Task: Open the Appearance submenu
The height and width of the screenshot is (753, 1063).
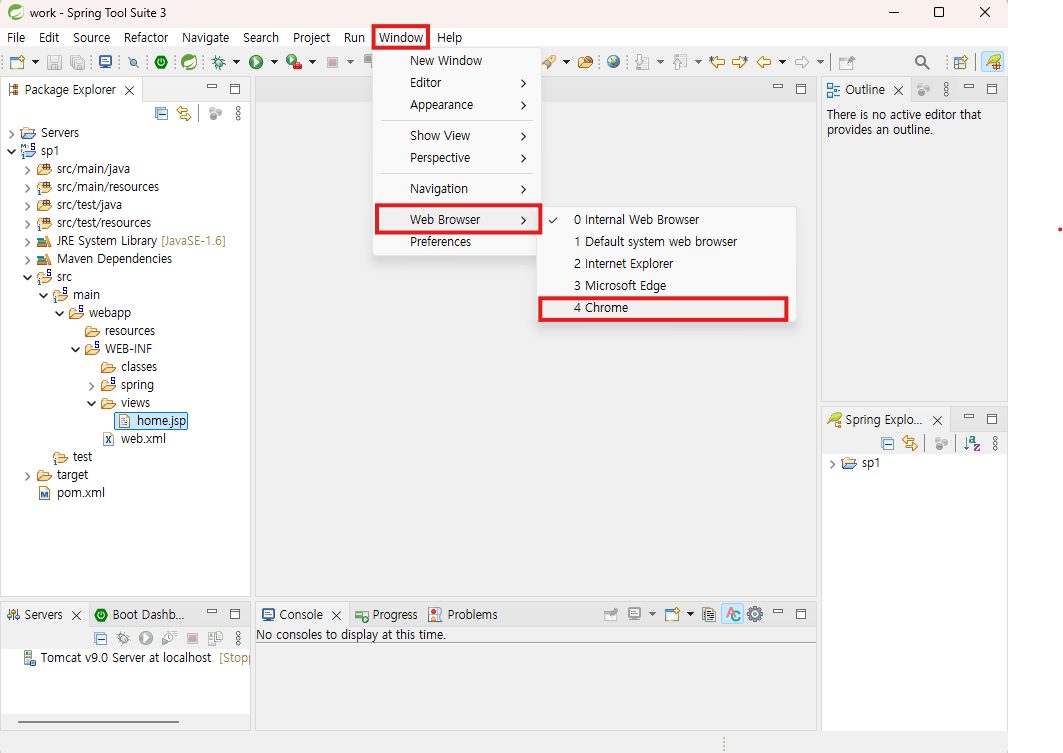Action: pyautogui.click(x=457, y=105)
